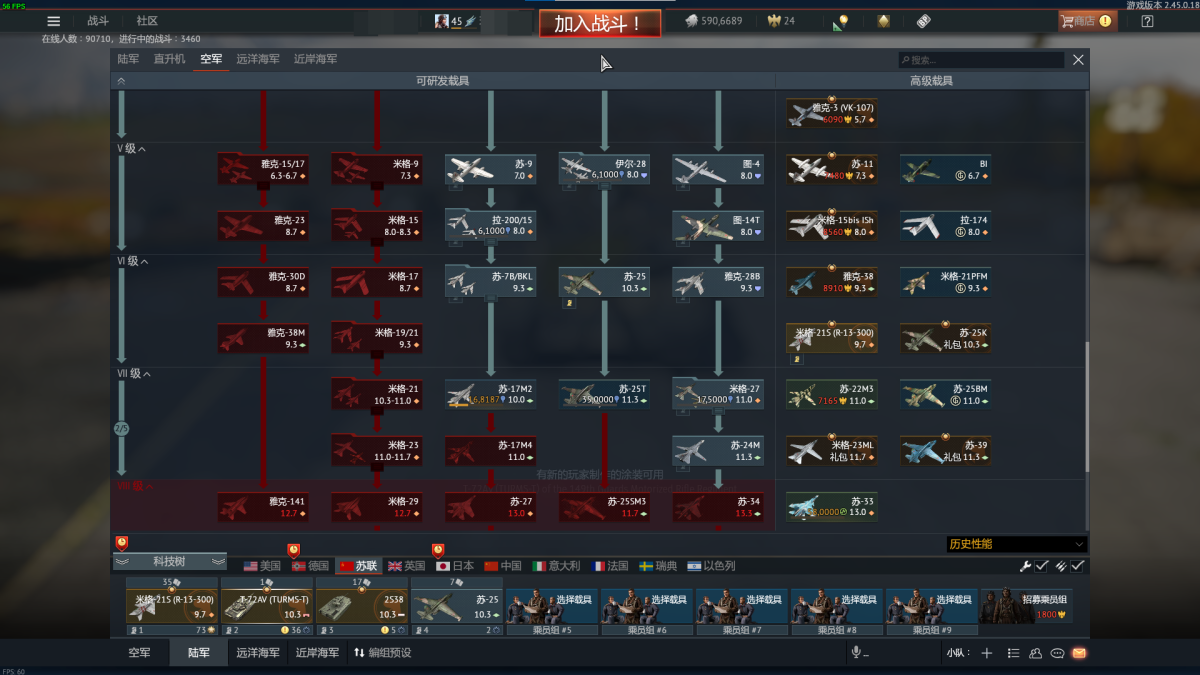Click the microphone icon in bottom bar

tap(857, 653)
